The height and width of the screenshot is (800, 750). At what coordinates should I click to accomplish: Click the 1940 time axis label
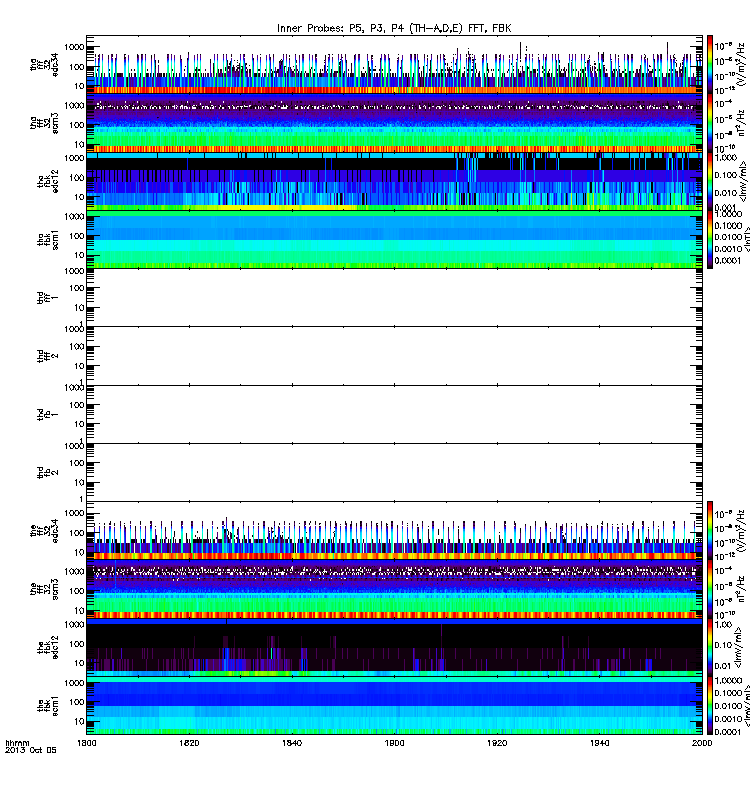point(599,743)
